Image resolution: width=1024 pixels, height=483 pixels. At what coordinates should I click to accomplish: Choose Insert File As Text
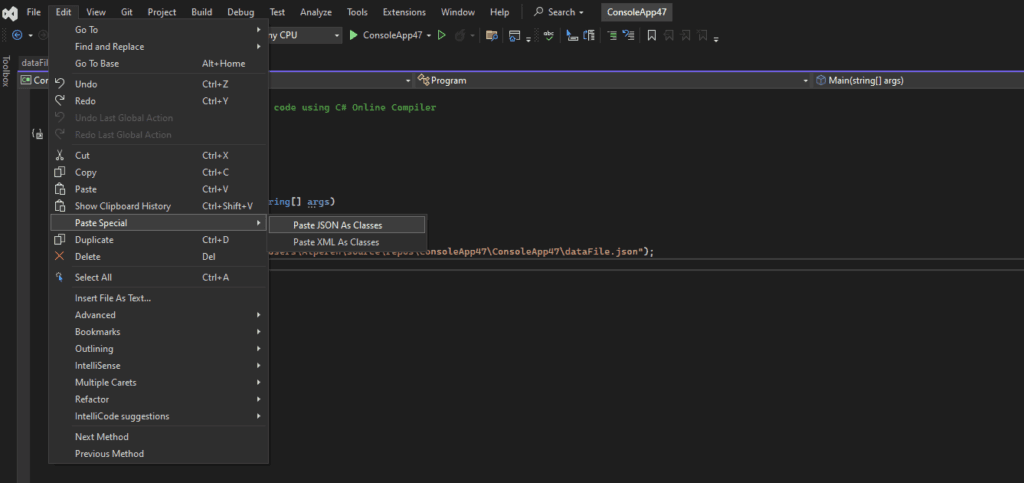159,298
